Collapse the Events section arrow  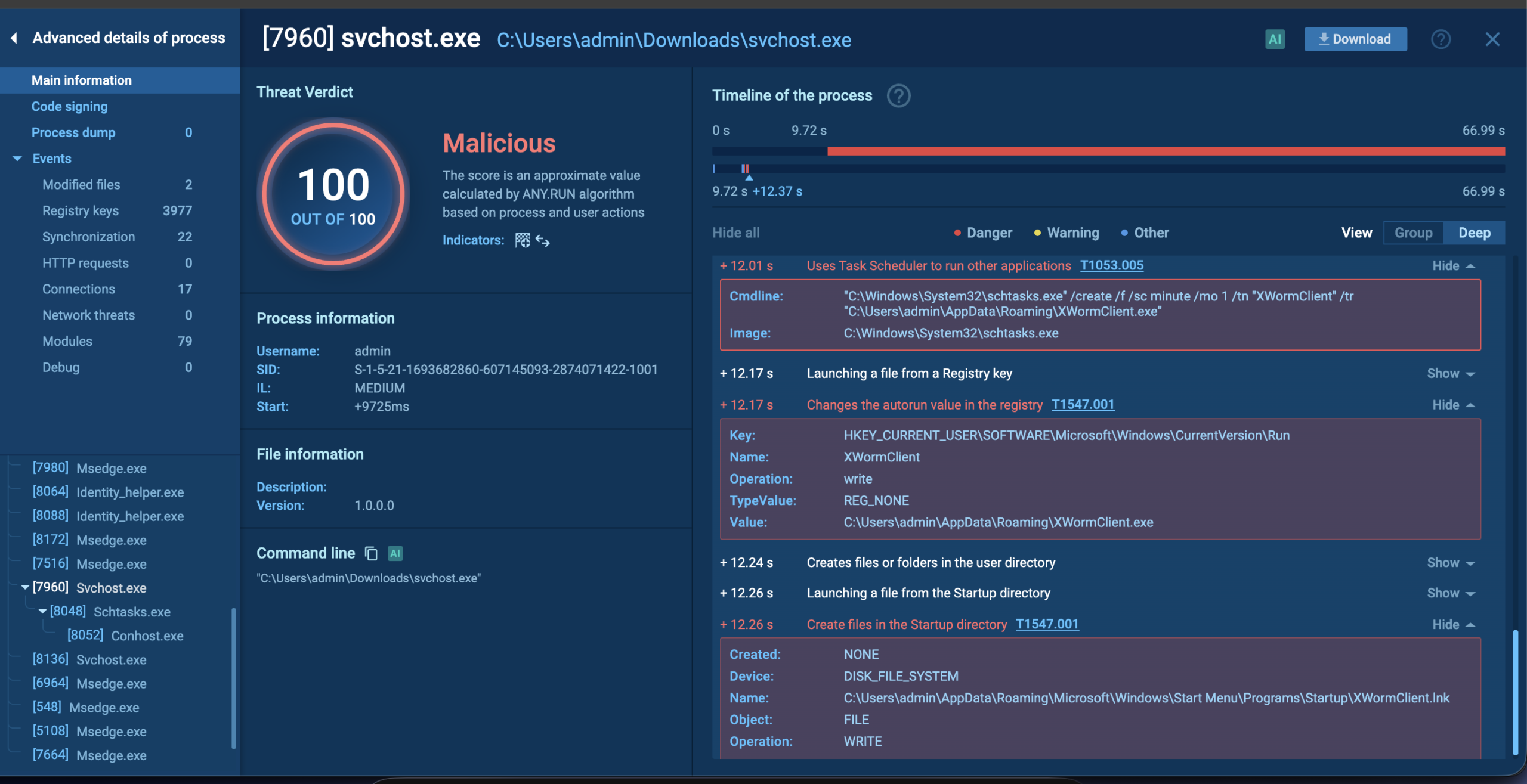pos(17,159)
